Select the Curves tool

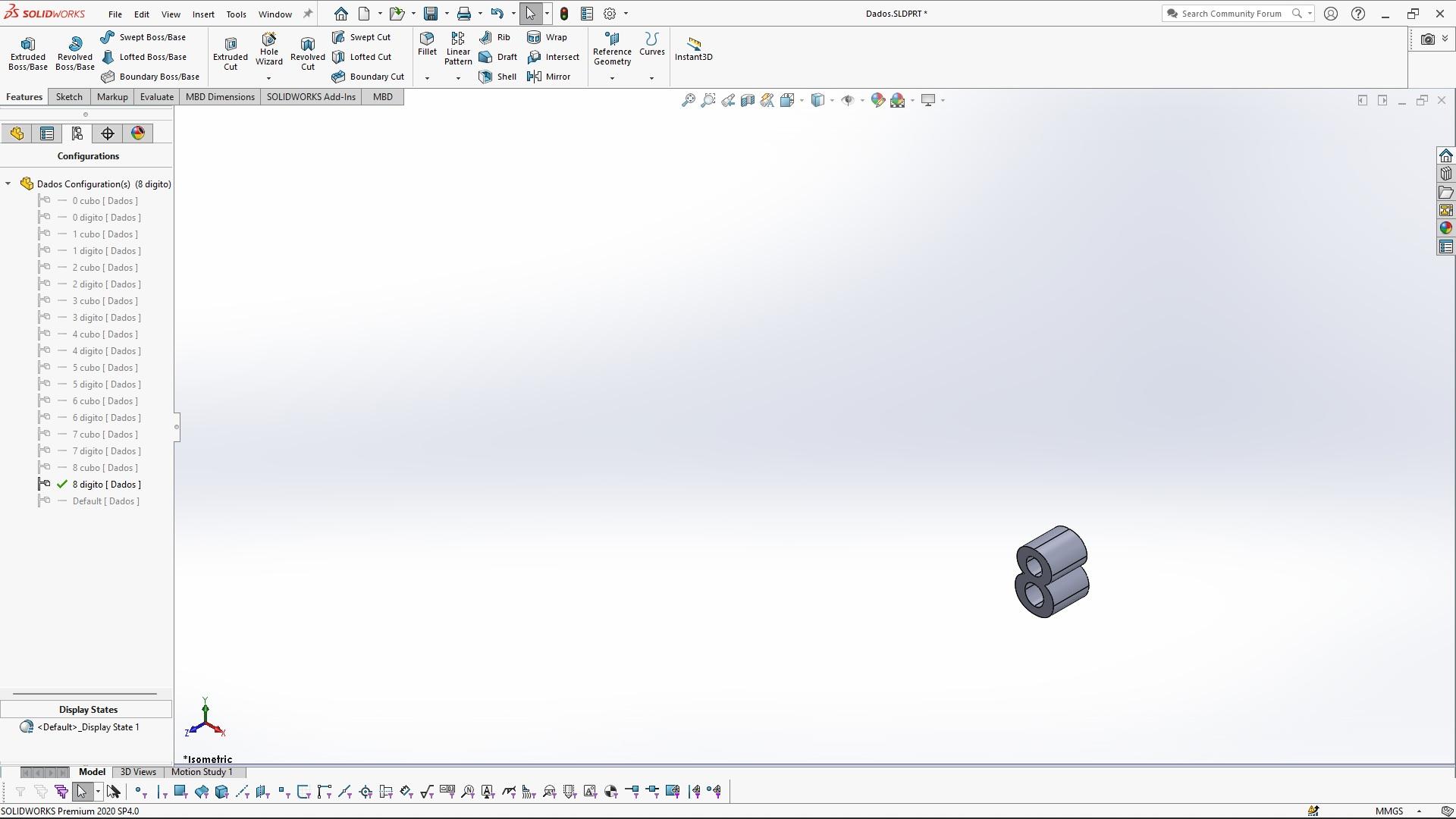point(651,44)
